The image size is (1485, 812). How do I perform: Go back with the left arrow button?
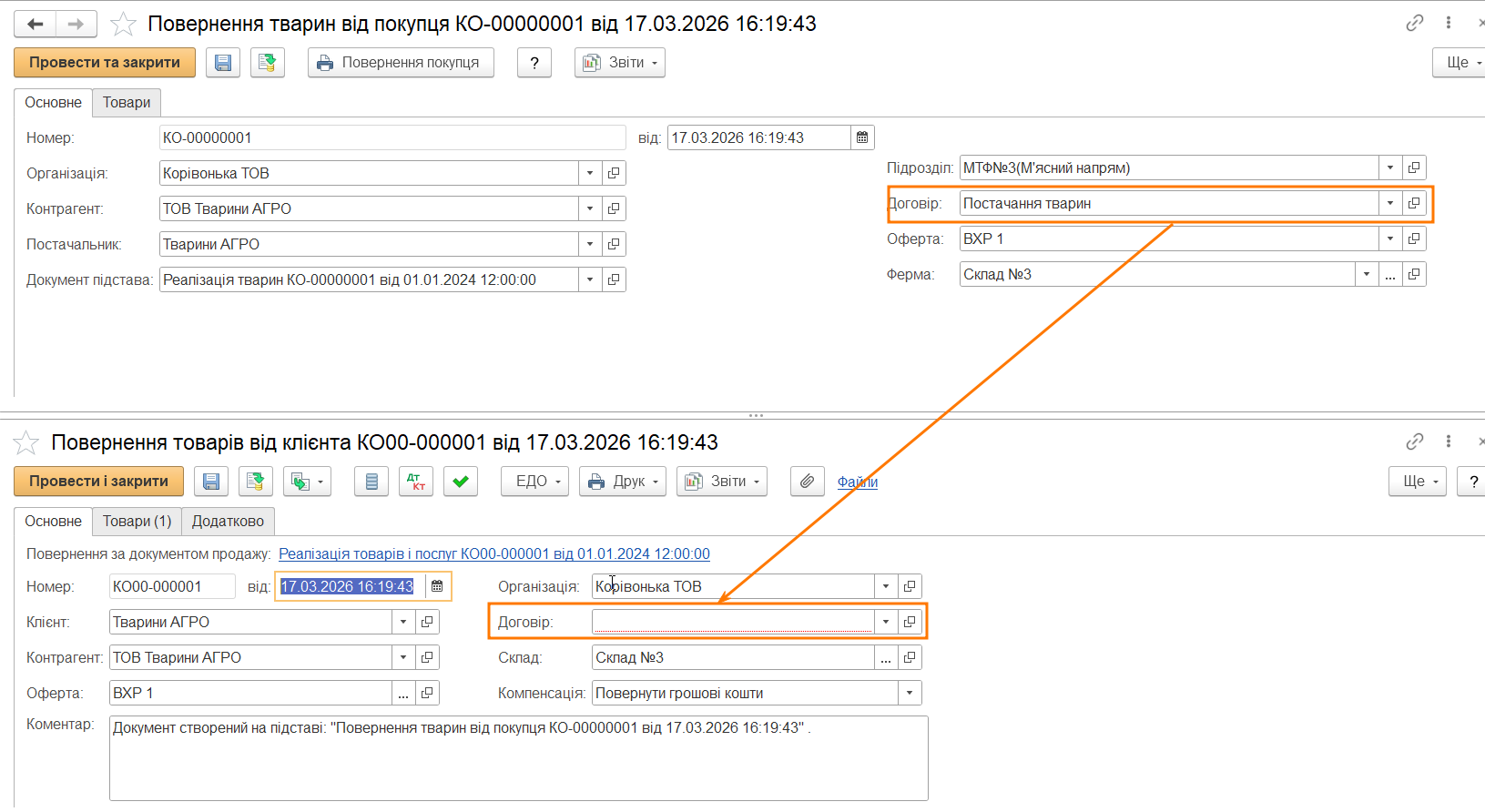pyautogui.click(x=35, y=24)
